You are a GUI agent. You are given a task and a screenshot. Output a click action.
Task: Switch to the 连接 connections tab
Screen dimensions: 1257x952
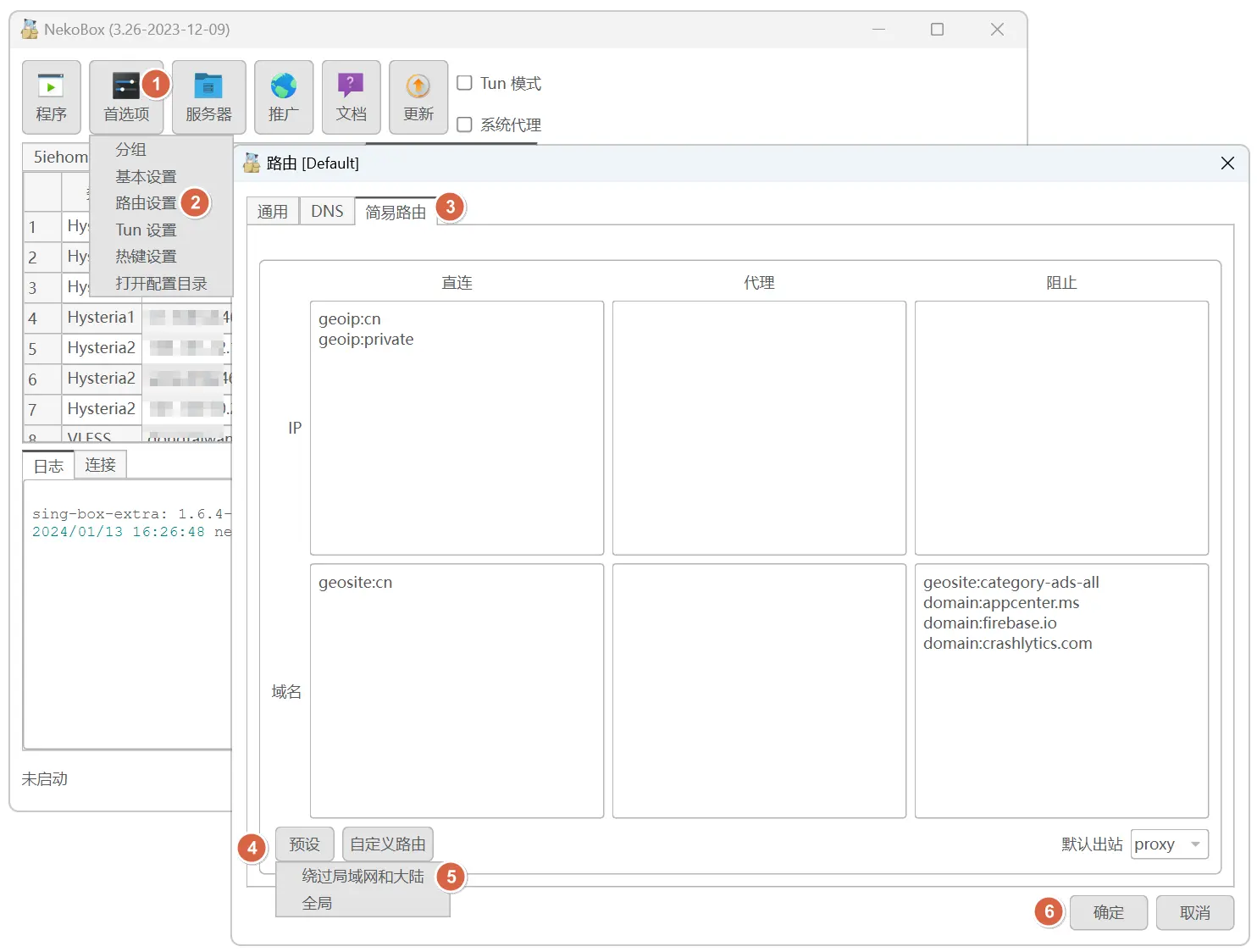(100, 465)
